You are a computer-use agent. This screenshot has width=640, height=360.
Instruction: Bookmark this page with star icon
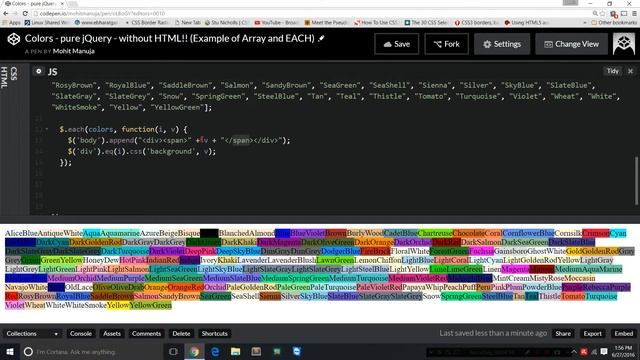(602, 13)
